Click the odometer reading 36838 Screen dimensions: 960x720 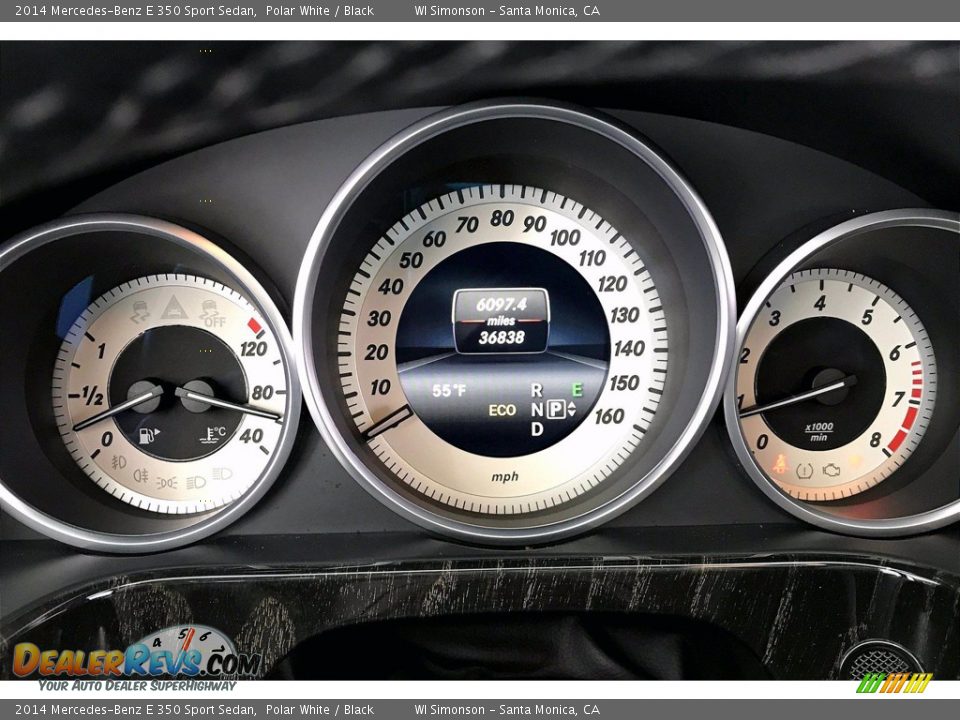[x=501, y=337]
